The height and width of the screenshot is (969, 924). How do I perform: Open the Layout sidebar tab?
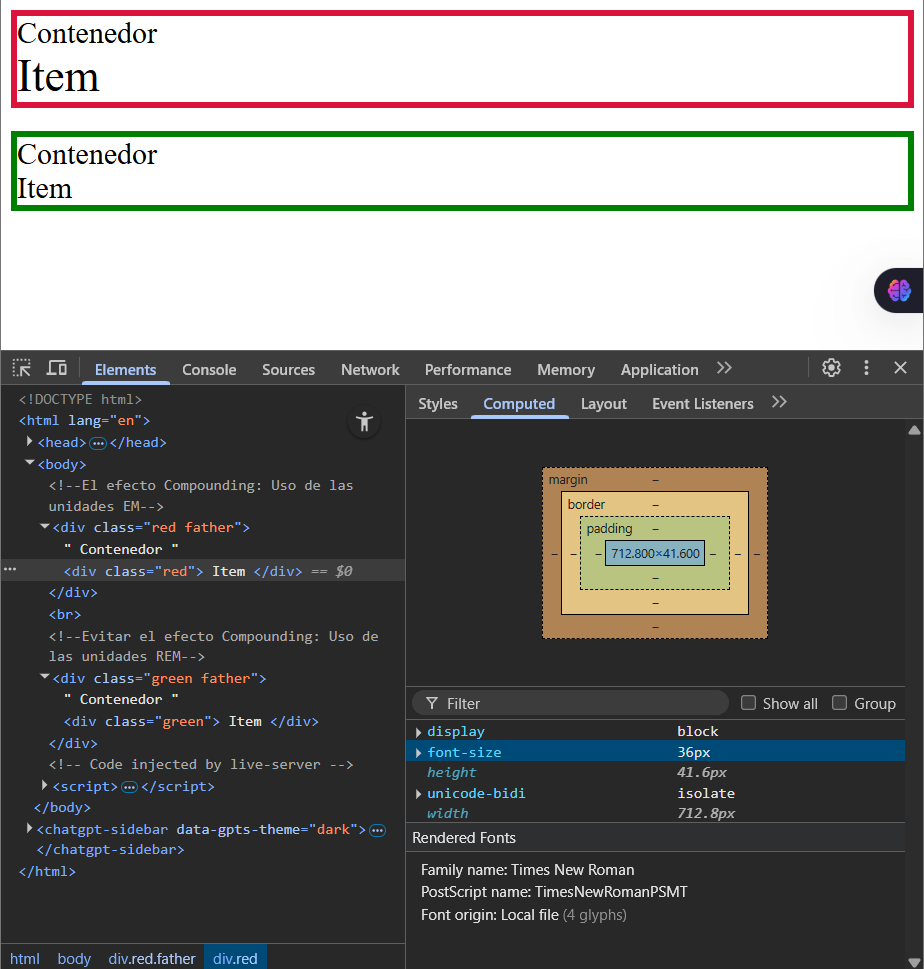click(x=604, y=404)
